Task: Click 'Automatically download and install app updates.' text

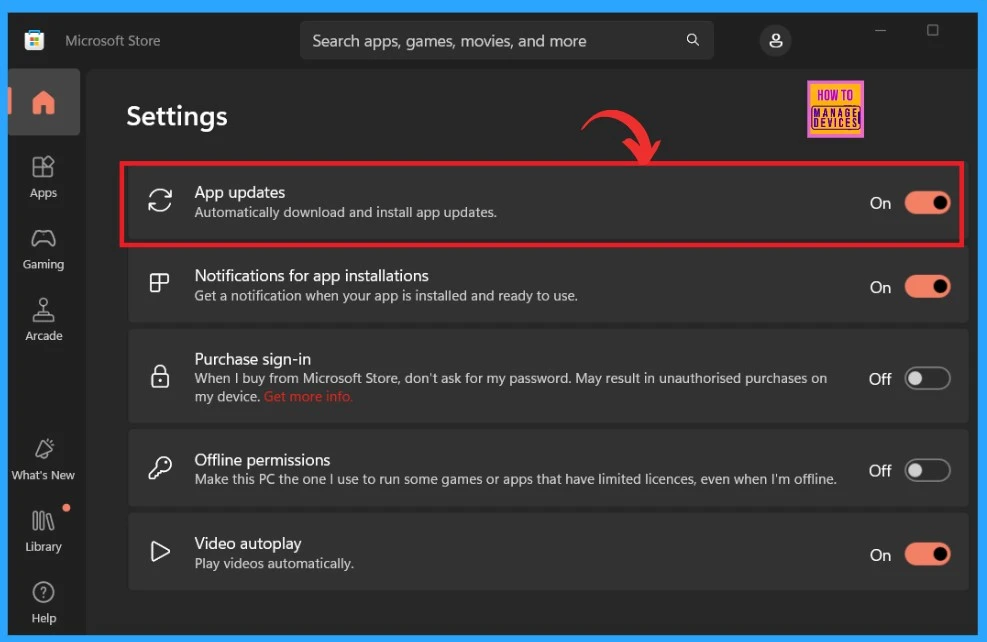Action: coord(346,212)
